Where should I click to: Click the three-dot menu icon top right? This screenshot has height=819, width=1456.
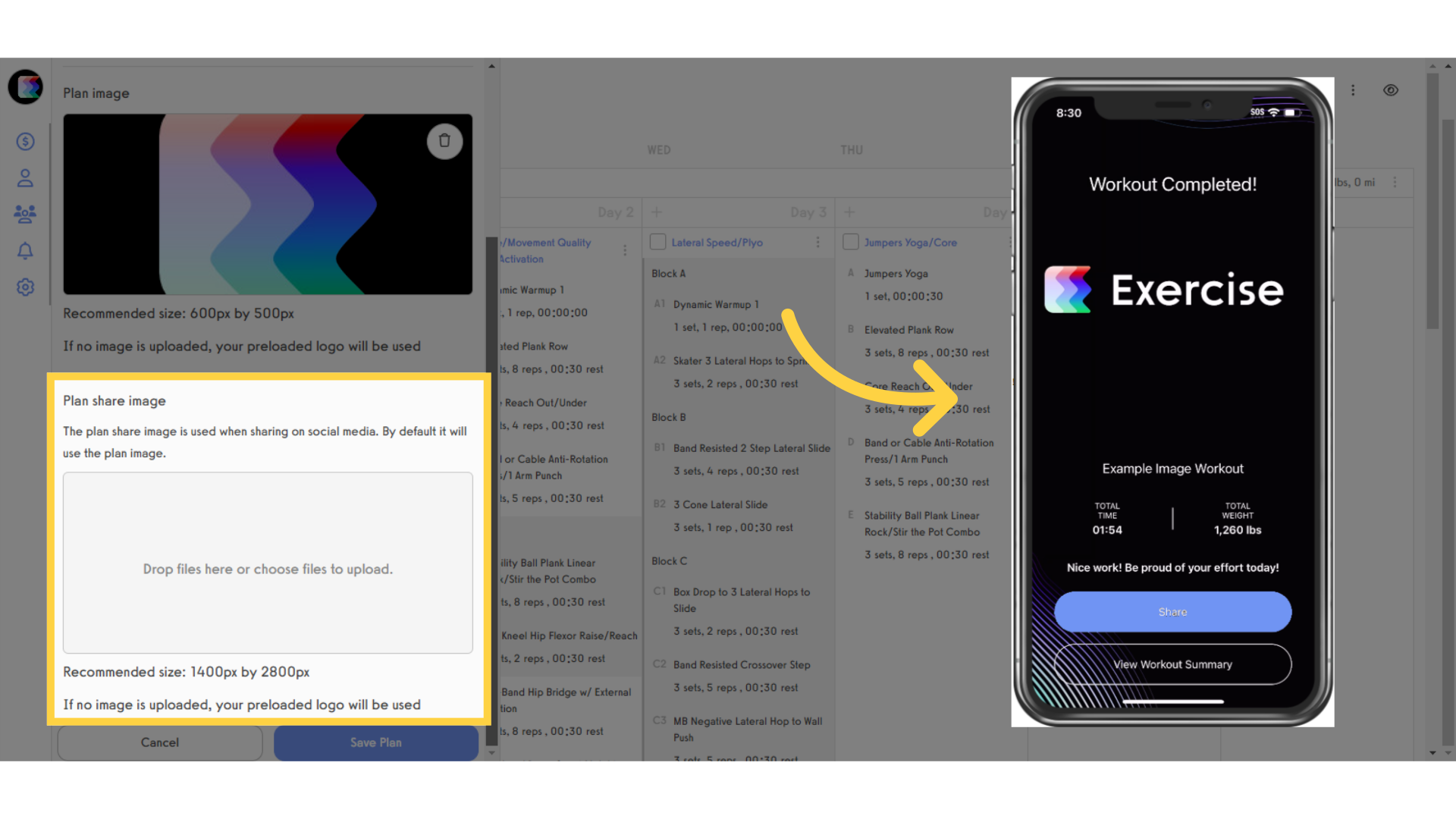1353,90
